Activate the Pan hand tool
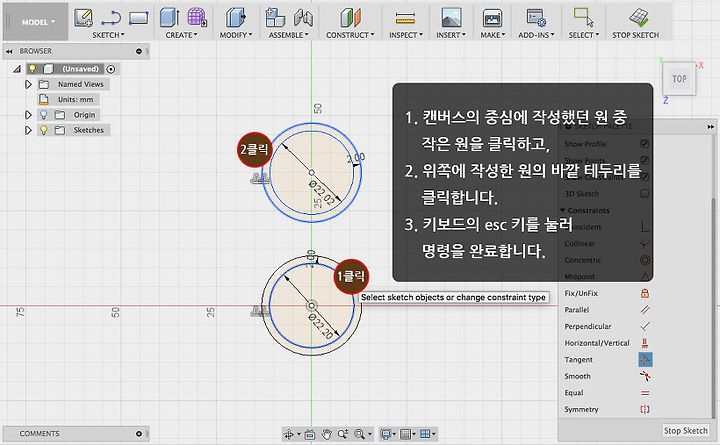This screenshot has height=445, width=720. click(326, 434)
